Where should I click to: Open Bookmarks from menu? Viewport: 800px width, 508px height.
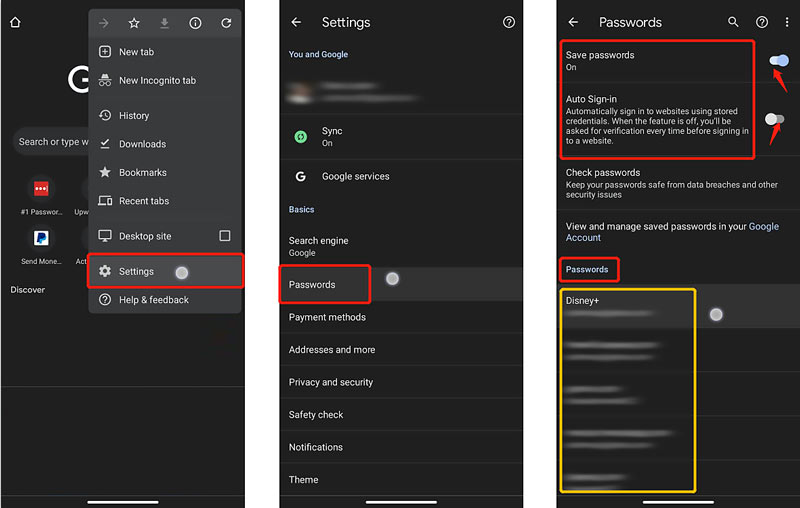165,172
